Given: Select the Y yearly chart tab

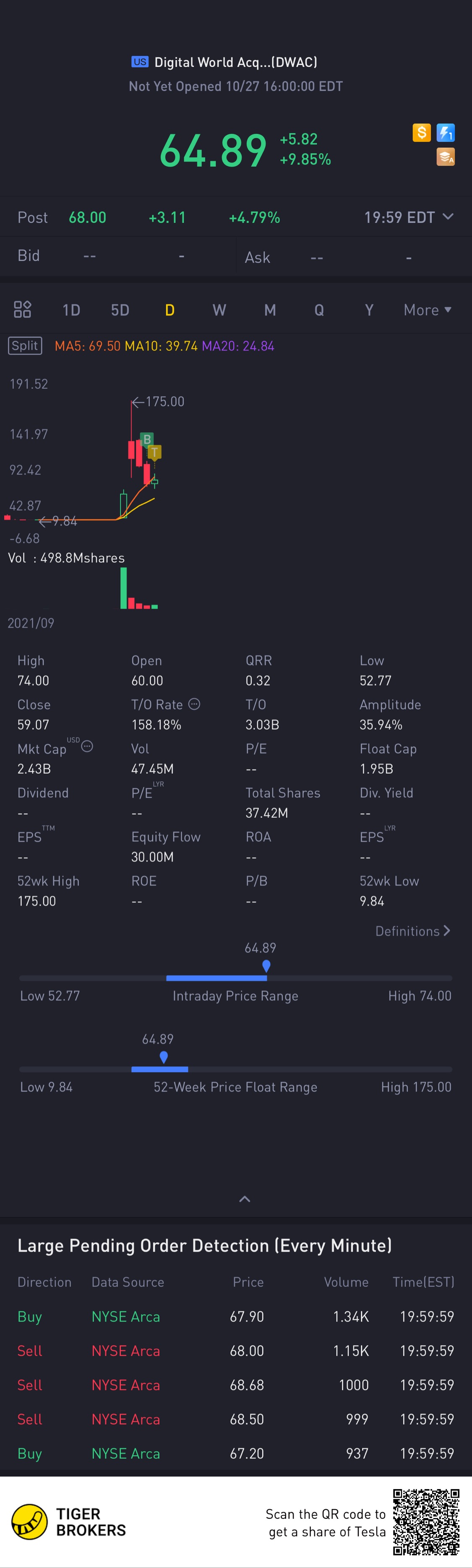Looking at the screenshot, I should (x=369, y=310).
